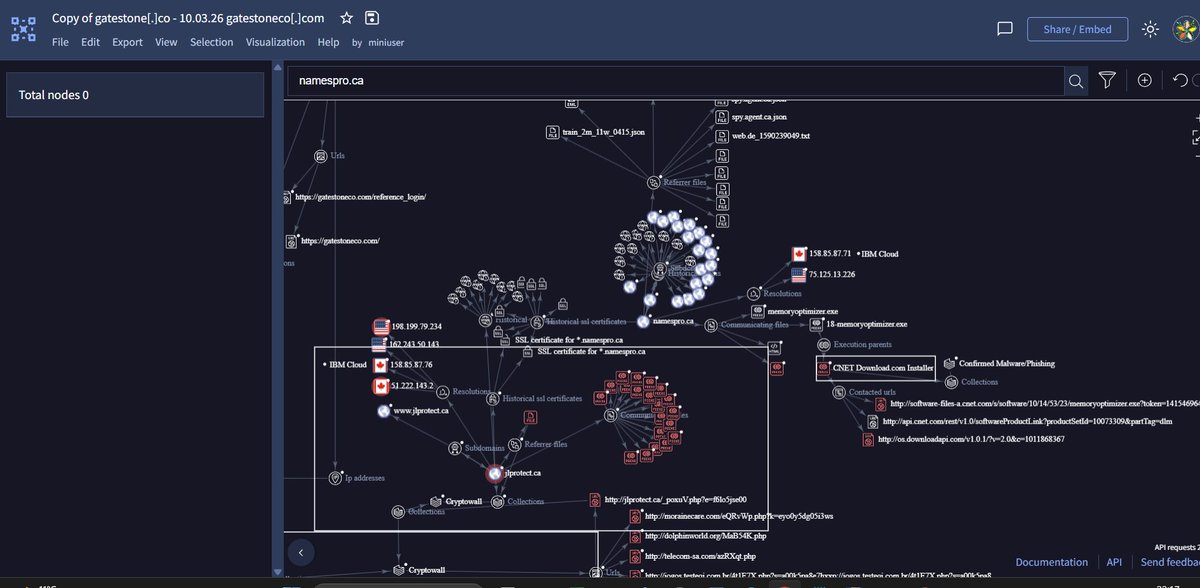
Task: Open the comments speech bubble icon
Action: (1005, 29)
